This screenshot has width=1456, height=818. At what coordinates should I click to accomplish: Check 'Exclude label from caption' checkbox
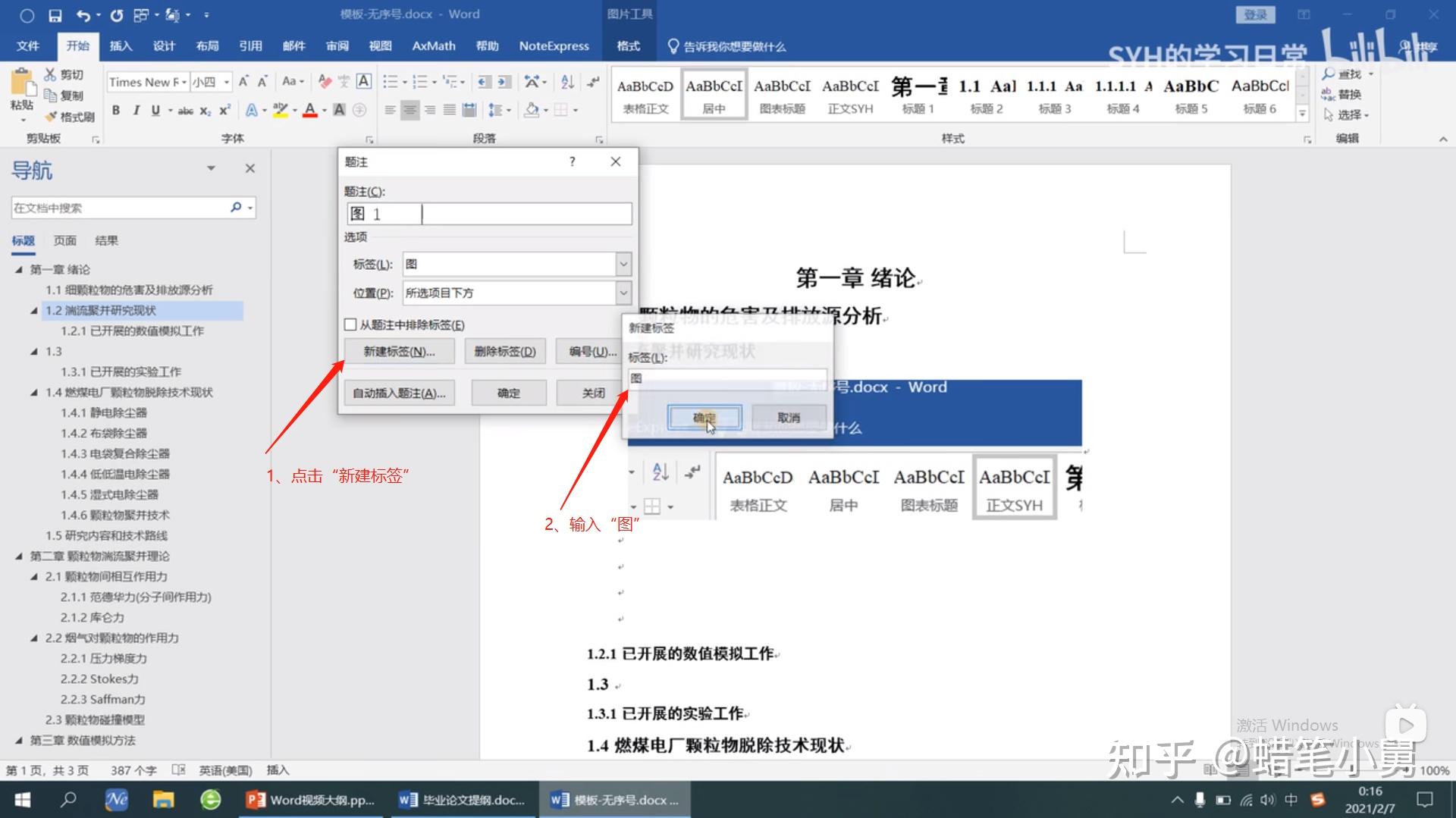coord(350,324)
